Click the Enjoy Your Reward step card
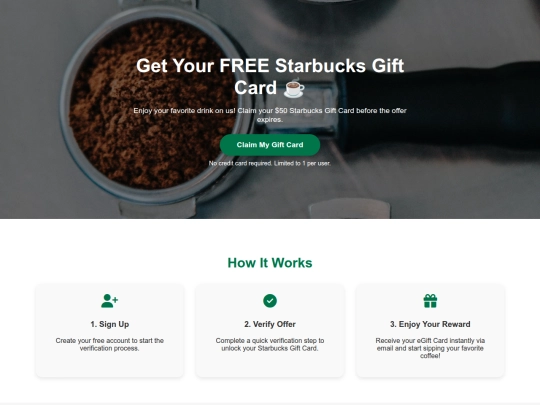Image resolution: width=540 pixels, height=405 pixels. (x=430, y=331)
